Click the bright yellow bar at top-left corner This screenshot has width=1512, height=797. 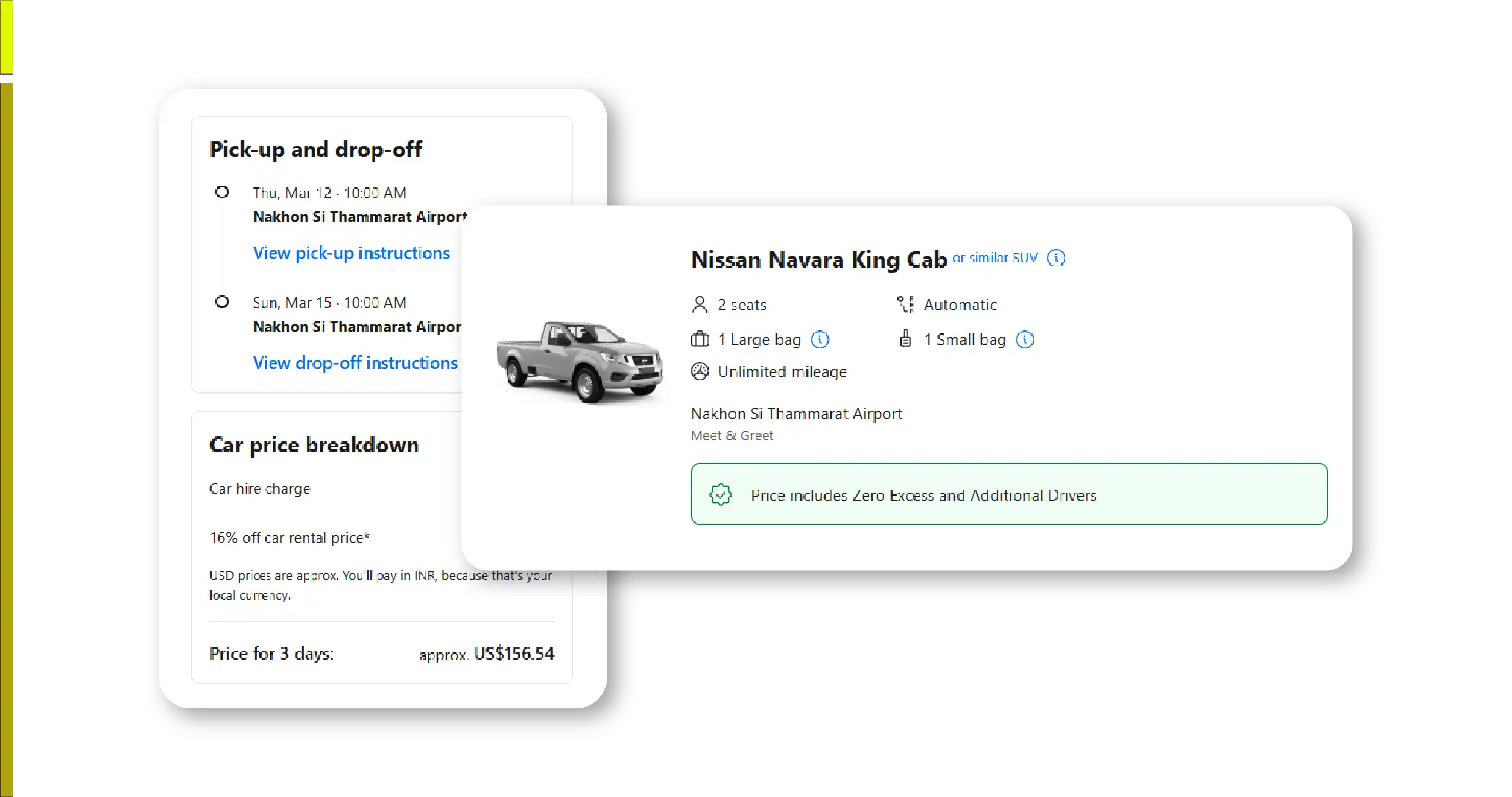[x=7, y=36]
